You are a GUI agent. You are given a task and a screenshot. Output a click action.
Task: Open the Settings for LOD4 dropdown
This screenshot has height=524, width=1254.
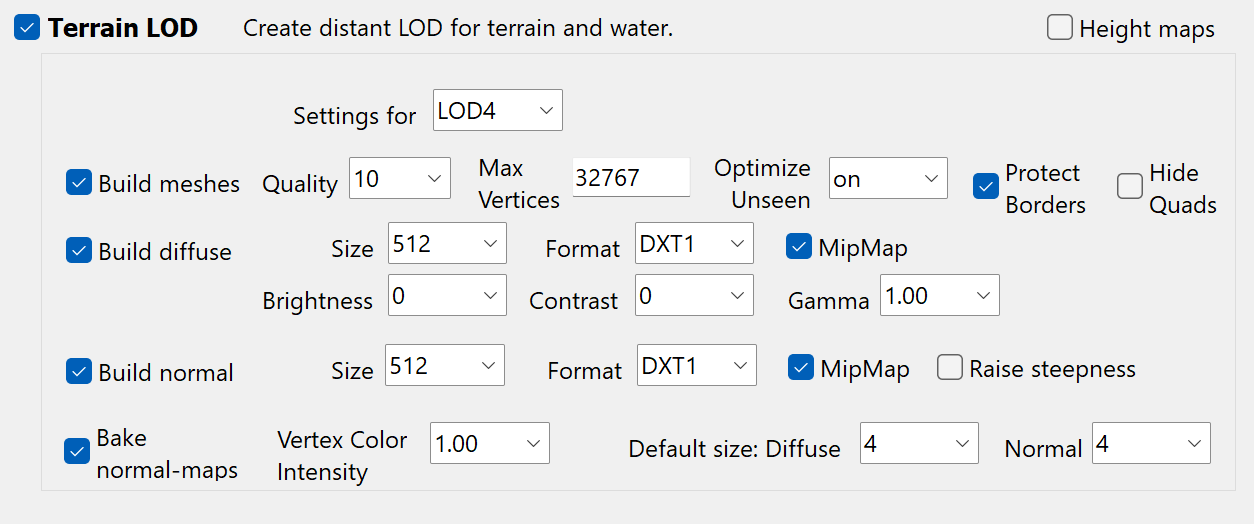click(498, 110)
